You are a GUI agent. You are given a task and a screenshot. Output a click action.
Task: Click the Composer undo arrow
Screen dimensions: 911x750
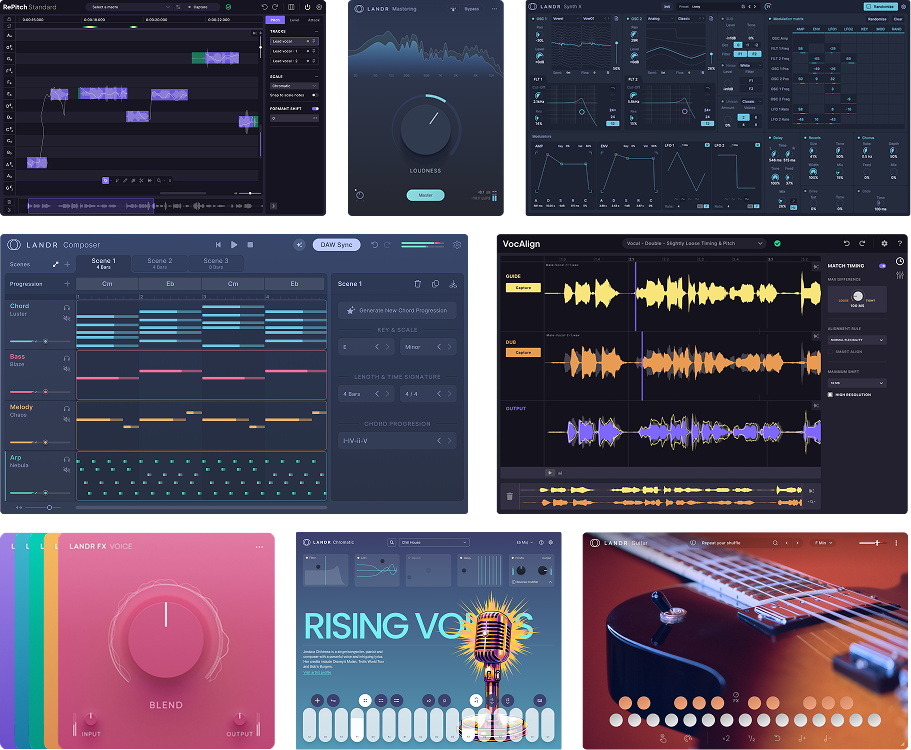point(374,245)
